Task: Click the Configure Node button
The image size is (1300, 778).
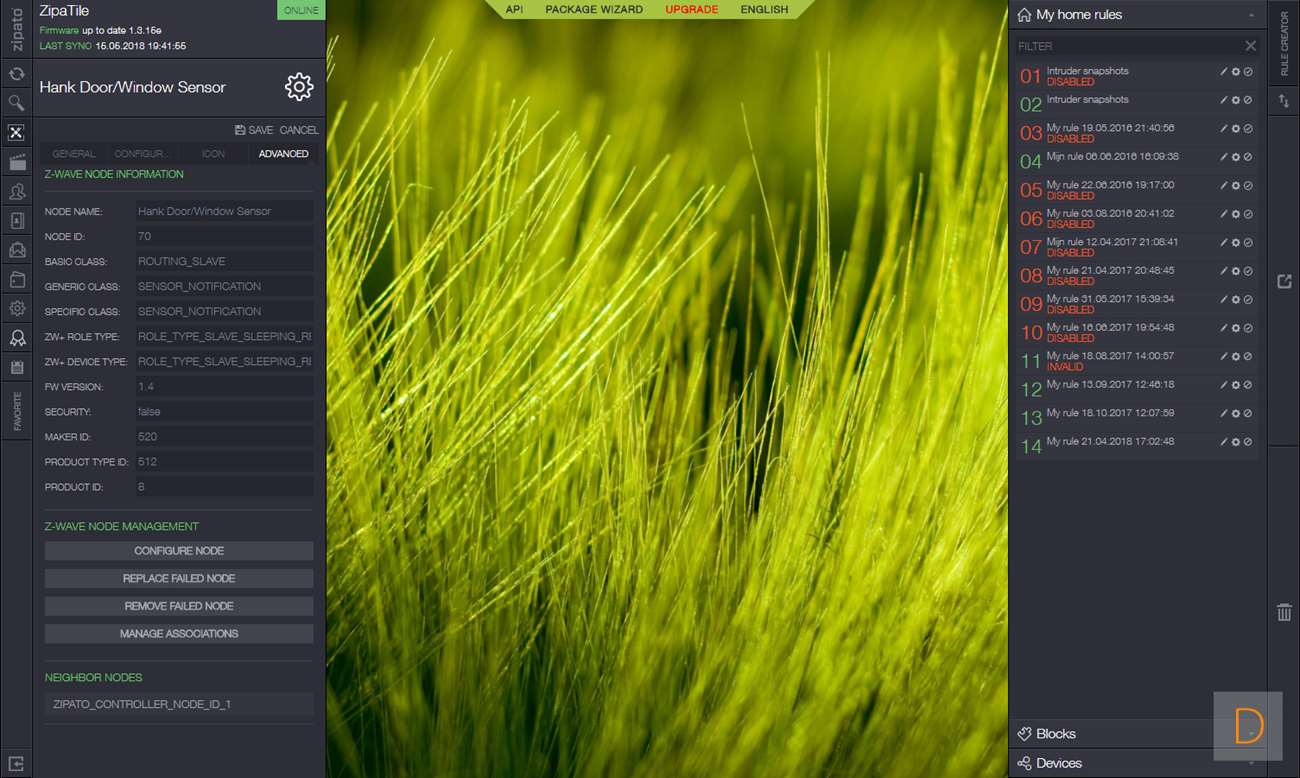Action: [x=179, y=551]
